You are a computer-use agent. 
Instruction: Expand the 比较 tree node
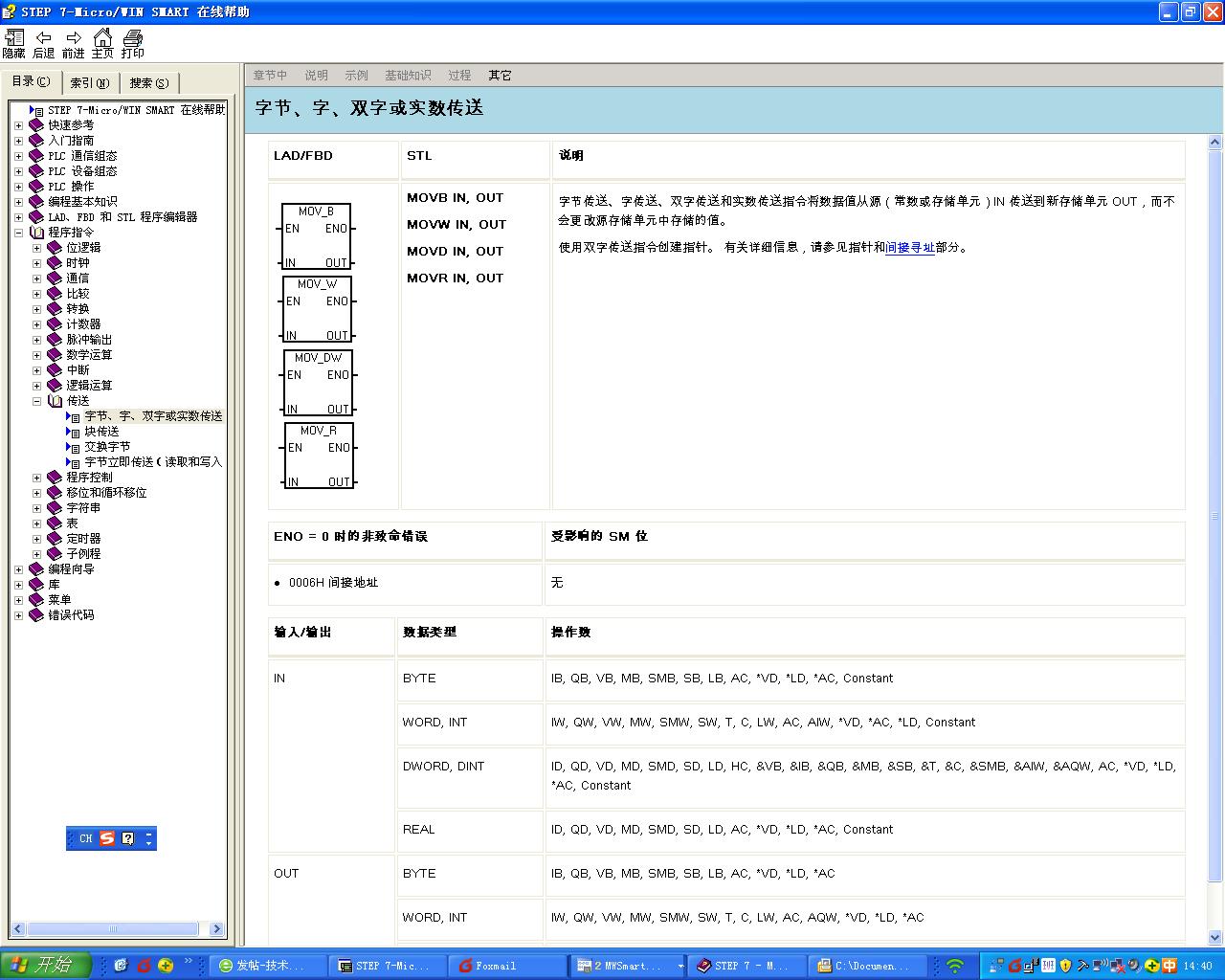[36, 294]
